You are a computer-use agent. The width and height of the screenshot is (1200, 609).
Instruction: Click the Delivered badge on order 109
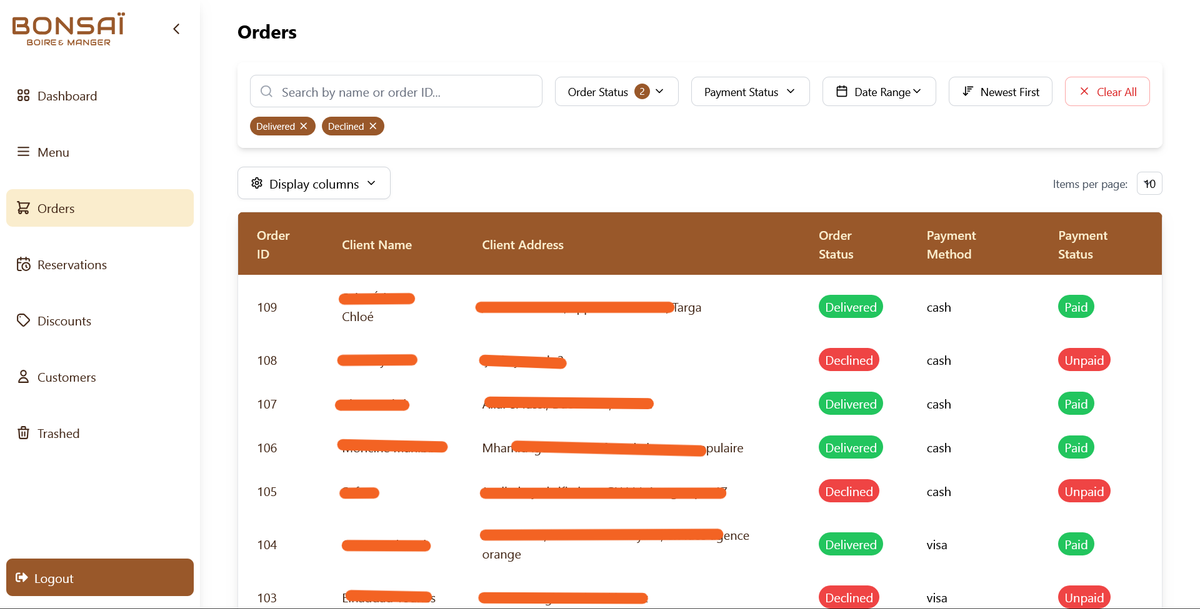tap(851, 307)
